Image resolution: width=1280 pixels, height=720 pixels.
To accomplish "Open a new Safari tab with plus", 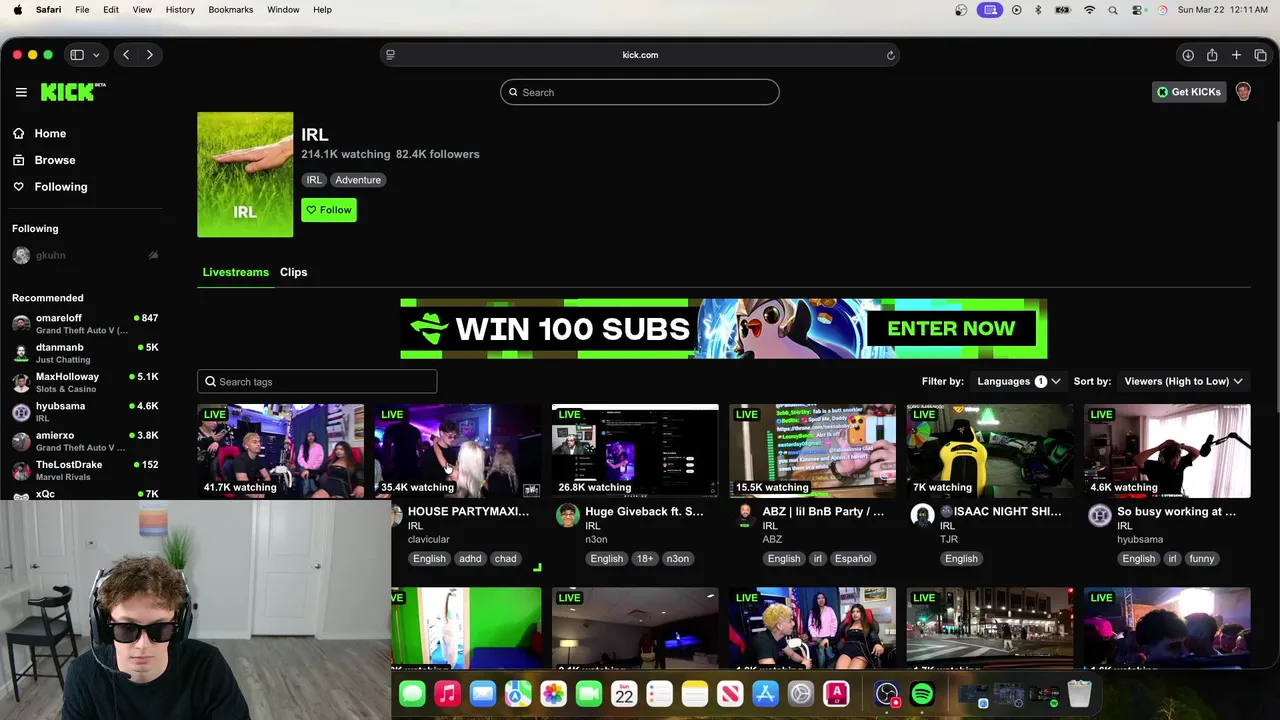I will (x=1236, y=55).
